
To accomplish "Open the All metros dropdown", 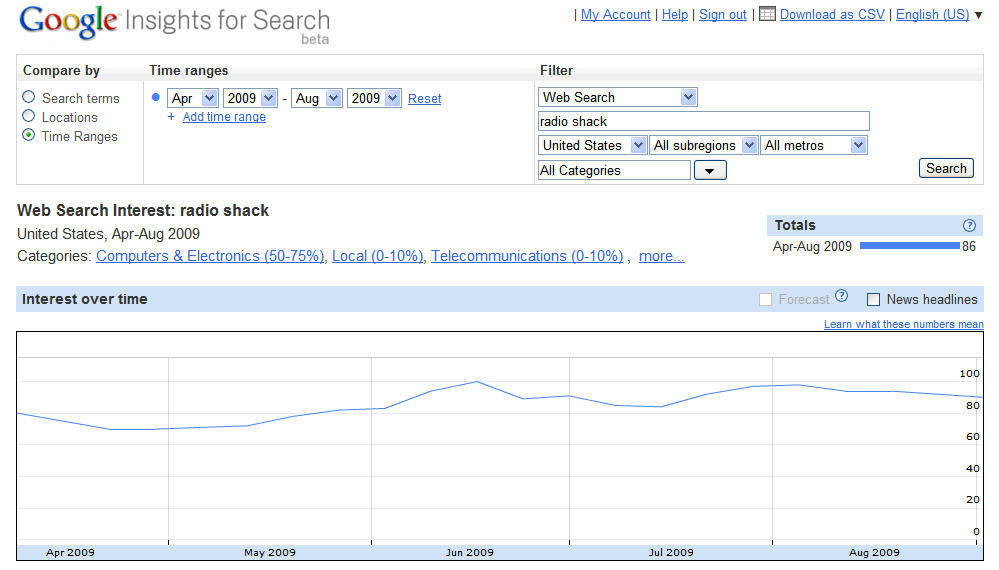I will (814, 145).
